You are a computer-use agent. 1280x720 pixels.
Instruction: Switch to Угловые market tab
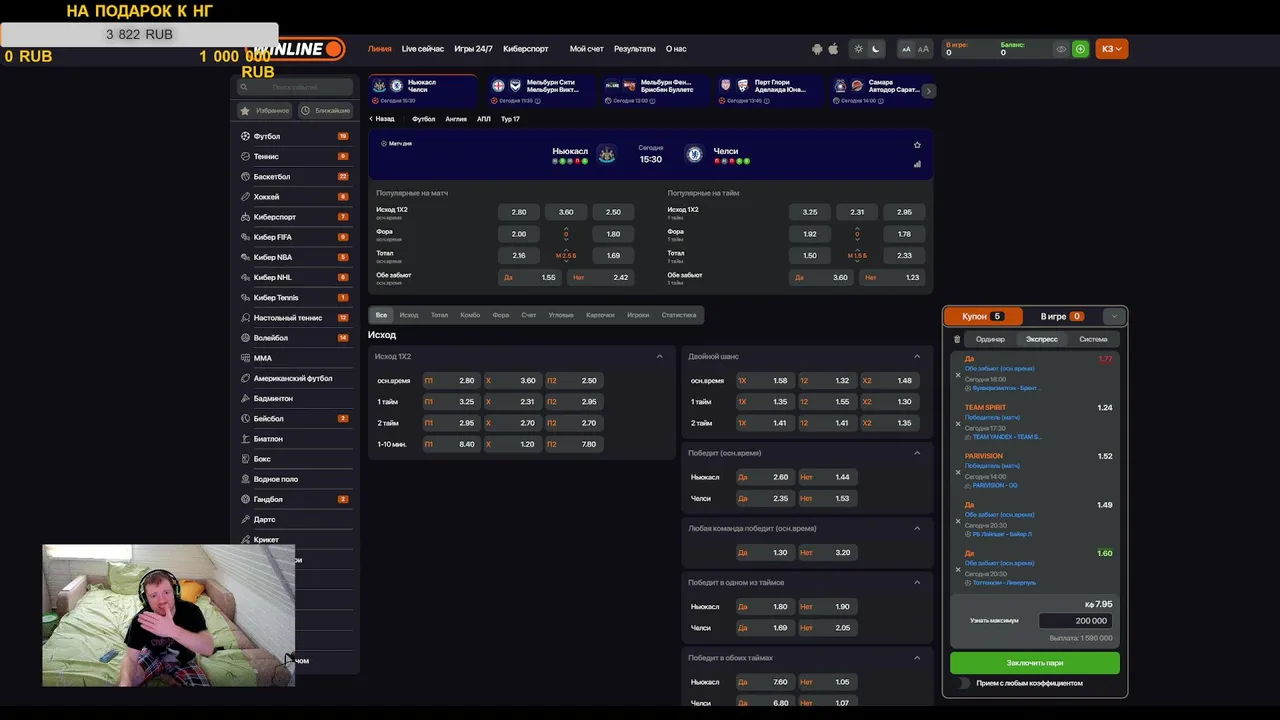pyautogui.click(x=561, y=315)
